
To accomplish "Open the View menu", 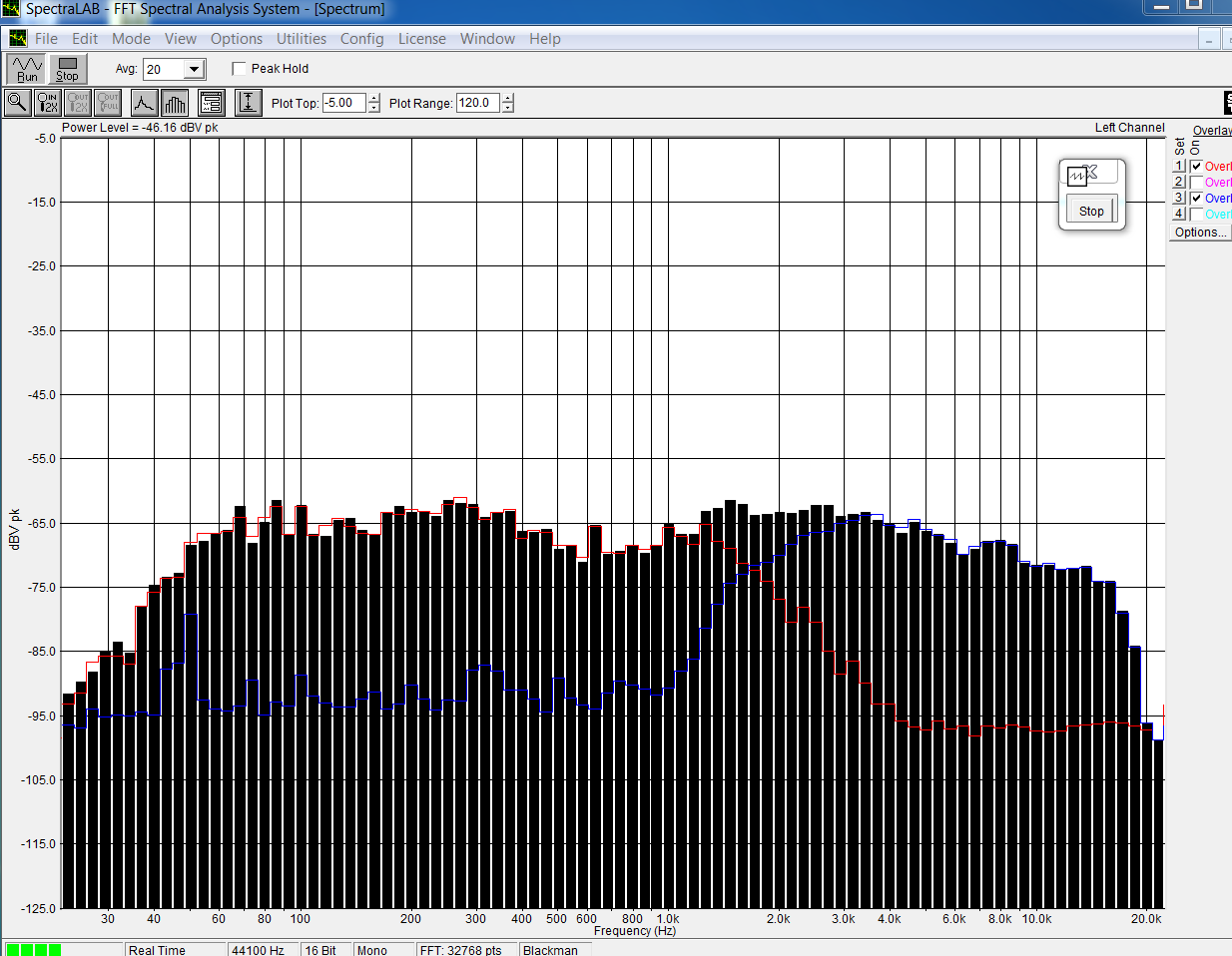I will pos(181,39).
